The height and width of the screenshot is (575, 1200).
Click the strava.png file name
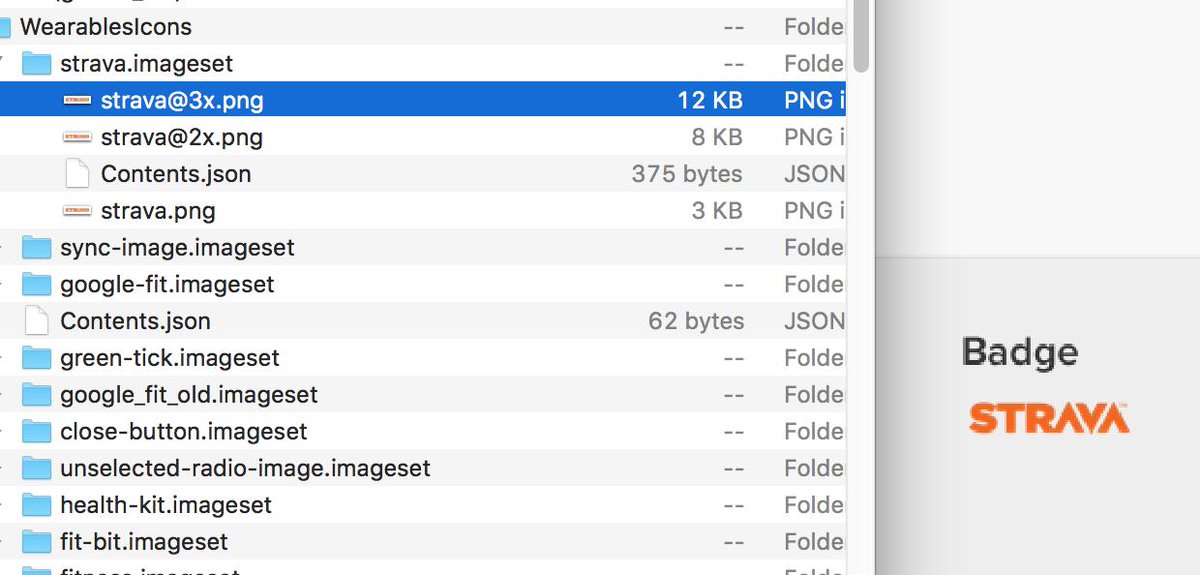tap(158, 211)
